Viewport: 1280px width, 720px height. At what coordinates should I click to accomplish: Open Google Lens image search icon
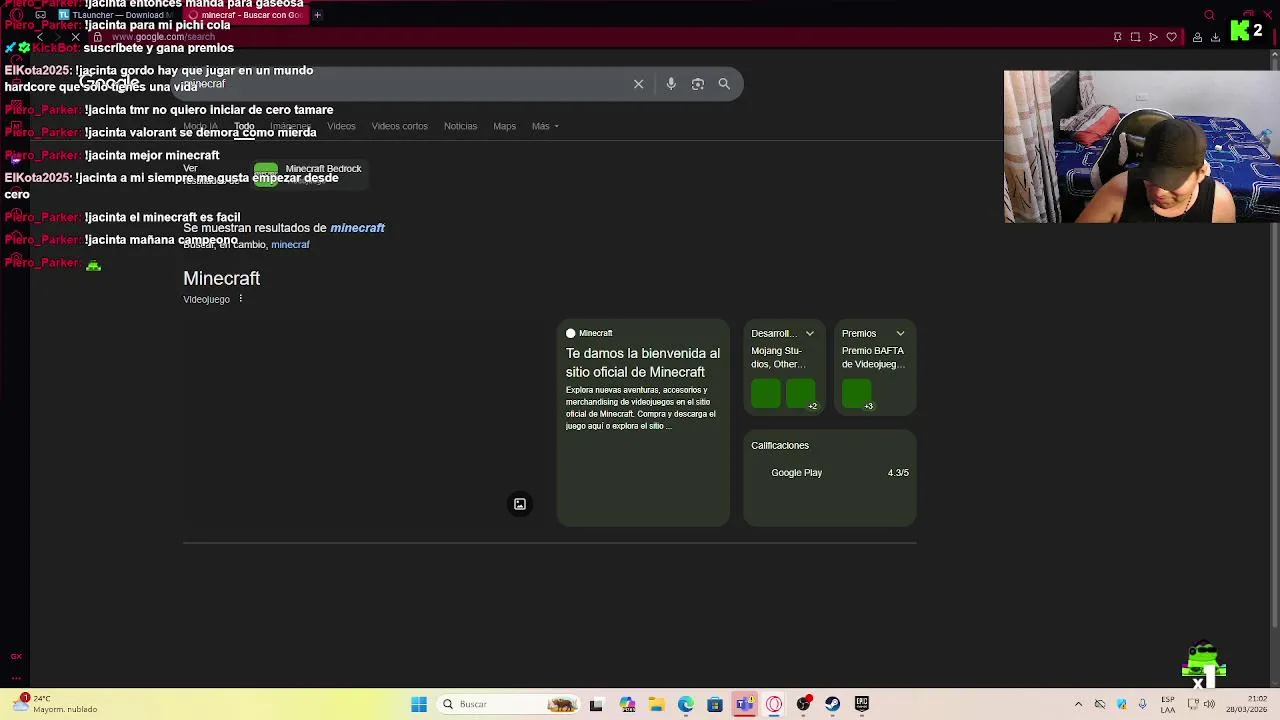698,84
